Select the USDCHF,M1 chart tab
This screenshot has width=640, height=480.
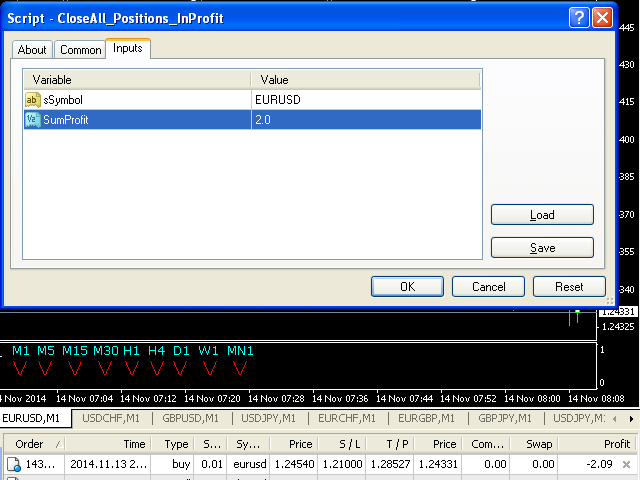tap(112, 418)
